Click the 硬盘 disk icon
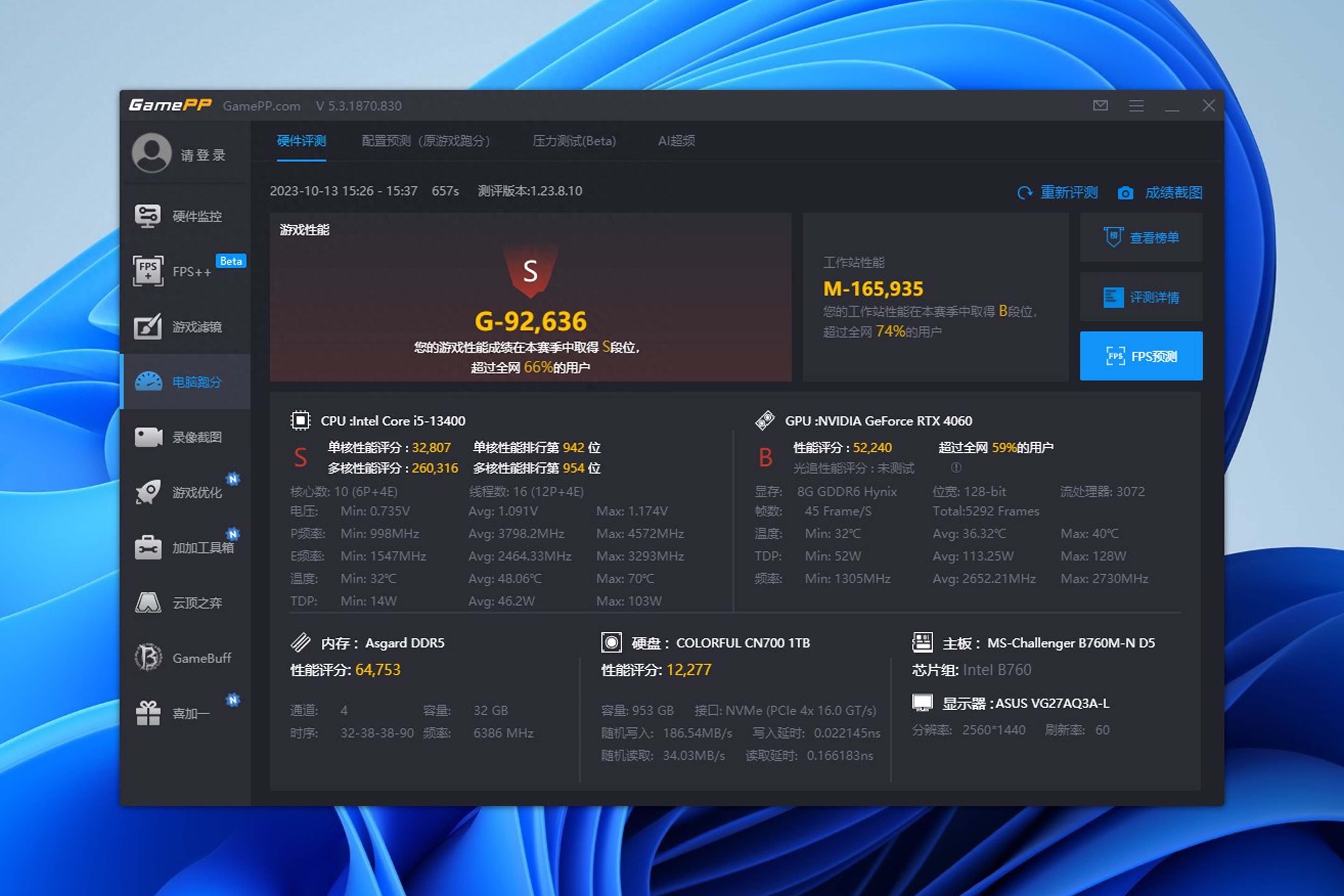 click(611, 642)
